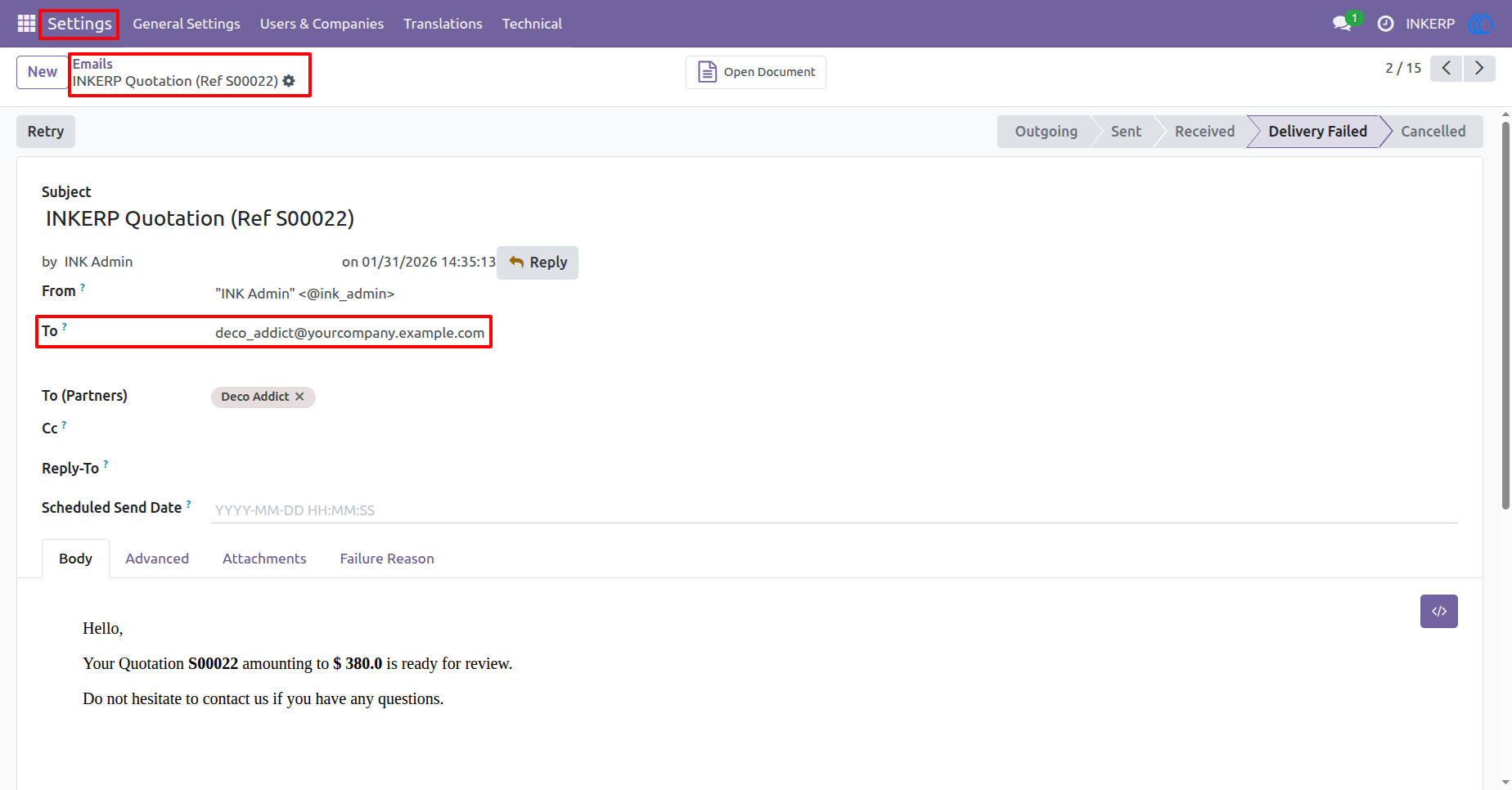Viewport: 1512px width, 790px height.
Task: Open the activities clock icon
Action: pyautogui.click(x=1385, y=24)
